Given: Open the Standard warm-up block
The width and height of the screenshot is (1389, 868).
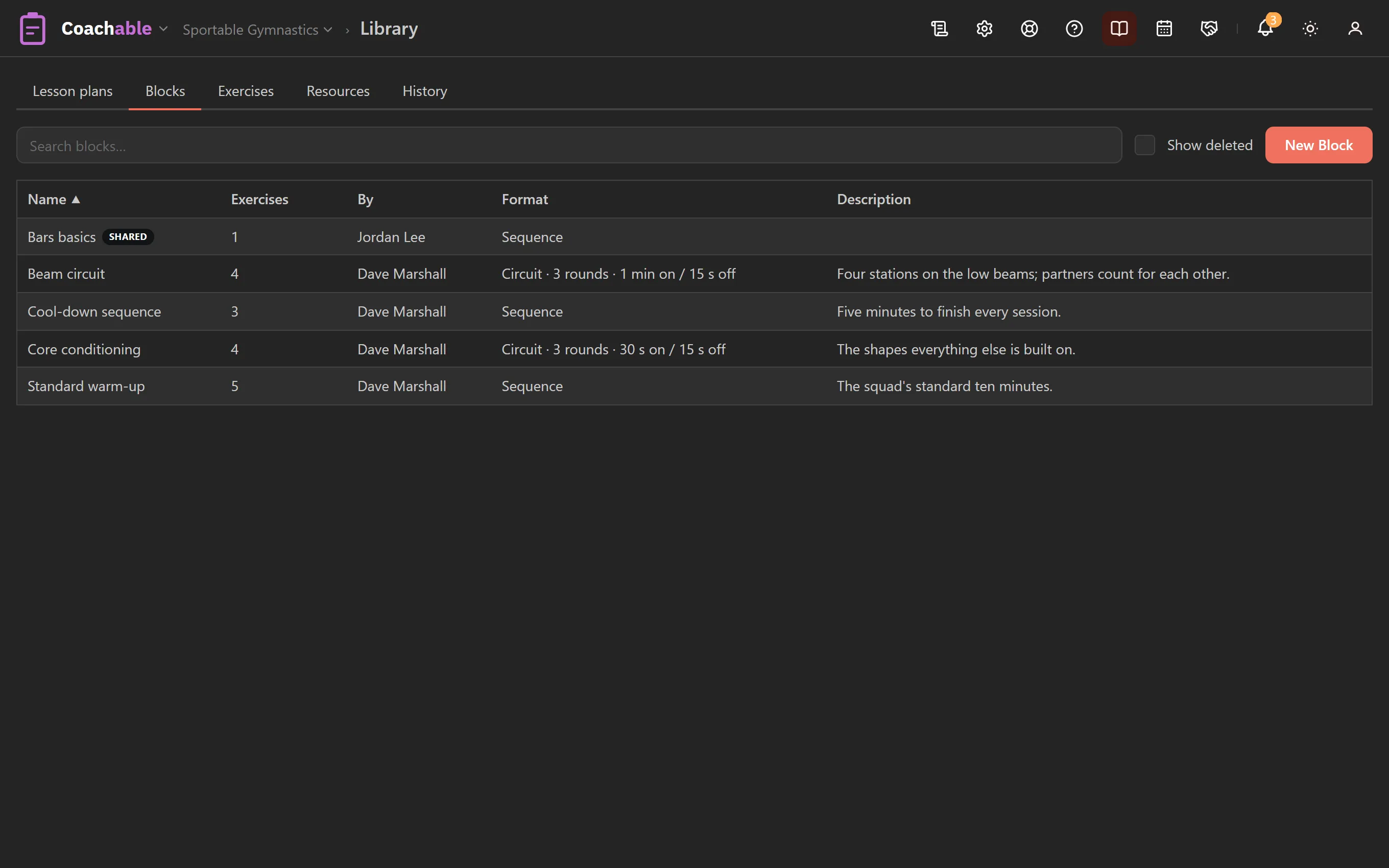Looking at the screenshot, I should (694, 386).
